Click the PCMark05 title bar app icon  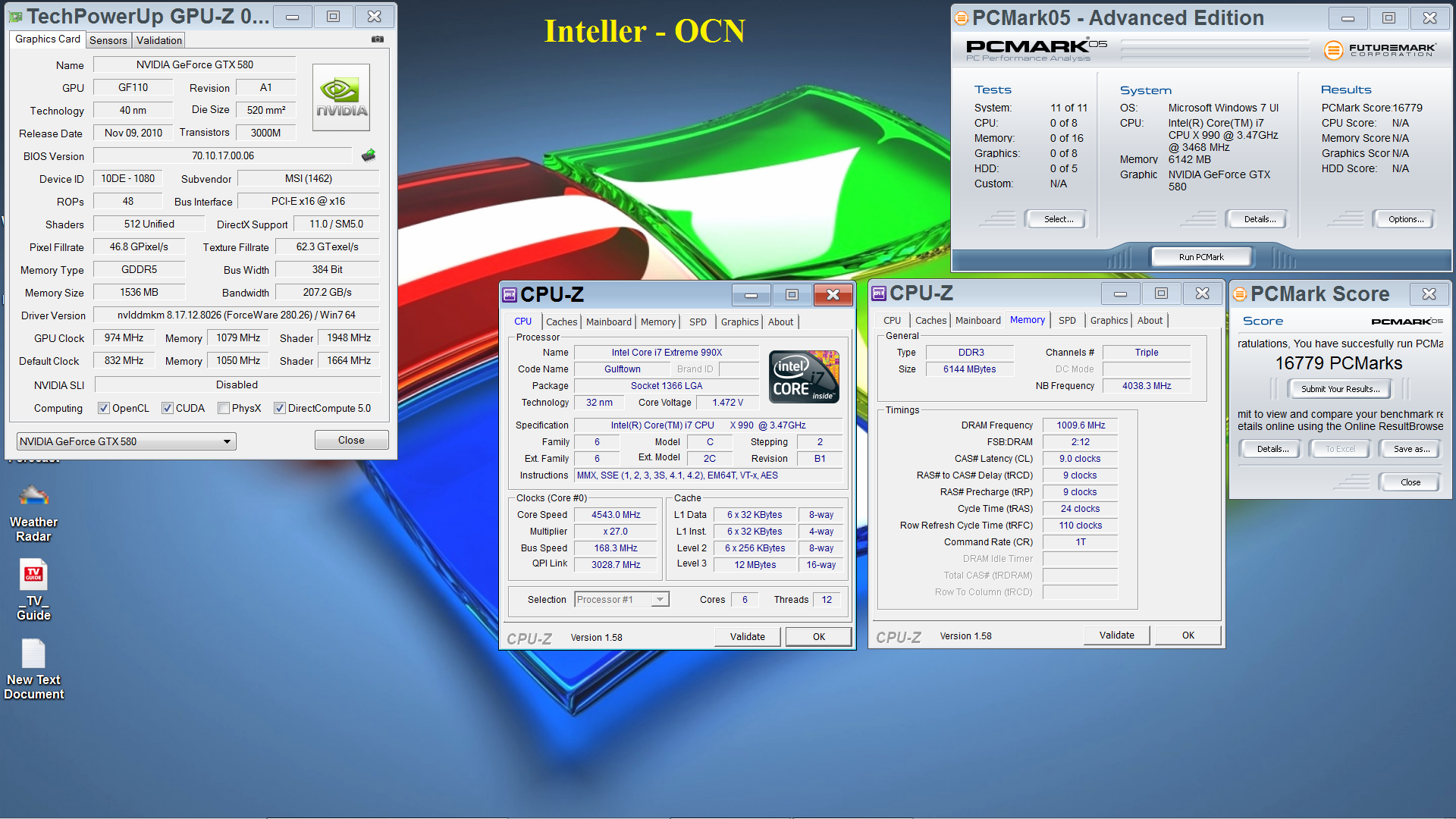click(x=962, y=18)
